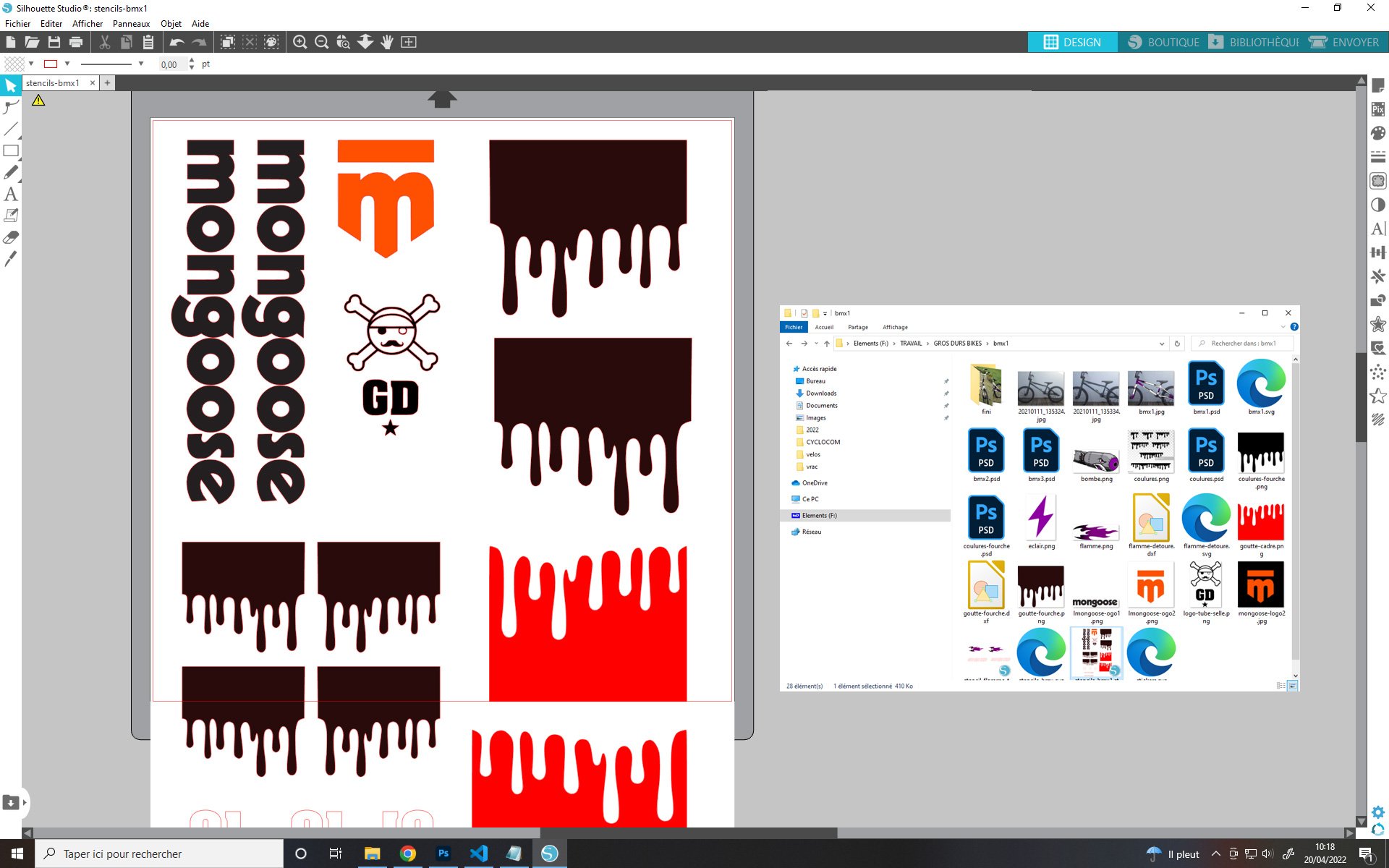Click the transparent fill swatch
The height and width of the screenshot is (868, 1389).
tap(14, 64)
